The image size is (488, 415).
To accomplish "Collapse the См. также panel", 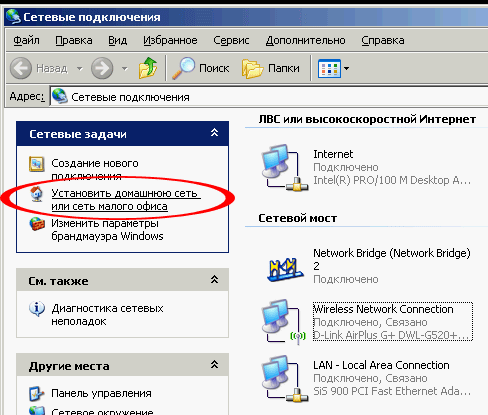I will pos(214,279).
